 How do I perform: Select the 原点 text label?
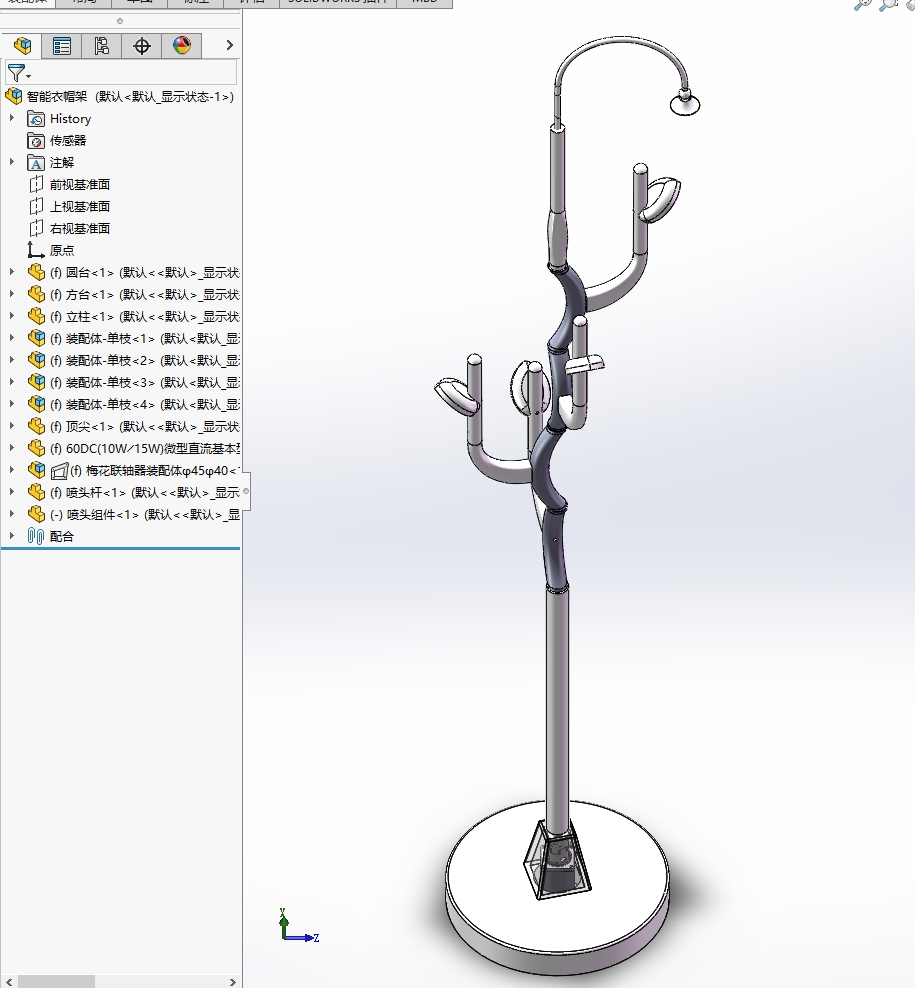[x=62, y=251]
